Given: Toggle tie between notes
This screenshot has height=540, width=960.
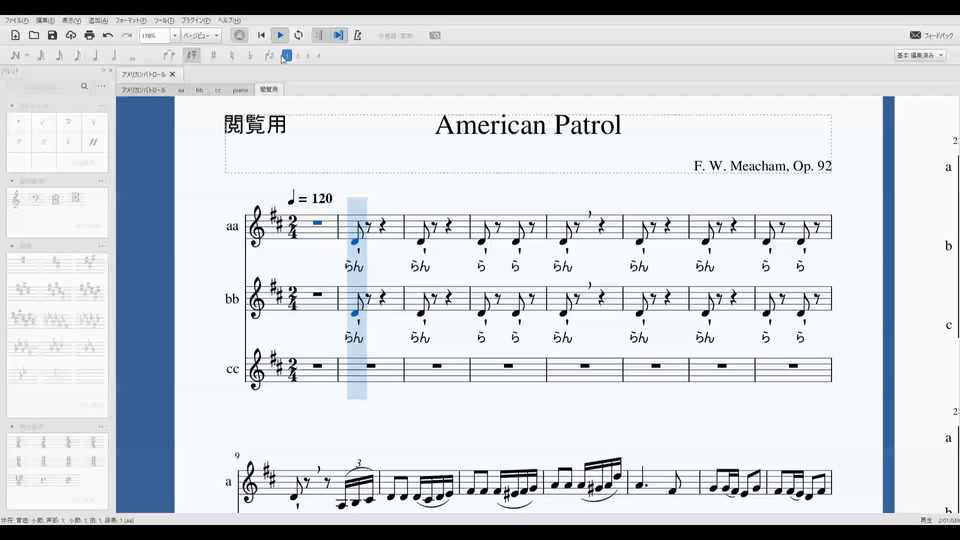Looking at the screenshot, I should tap(170, 56).
